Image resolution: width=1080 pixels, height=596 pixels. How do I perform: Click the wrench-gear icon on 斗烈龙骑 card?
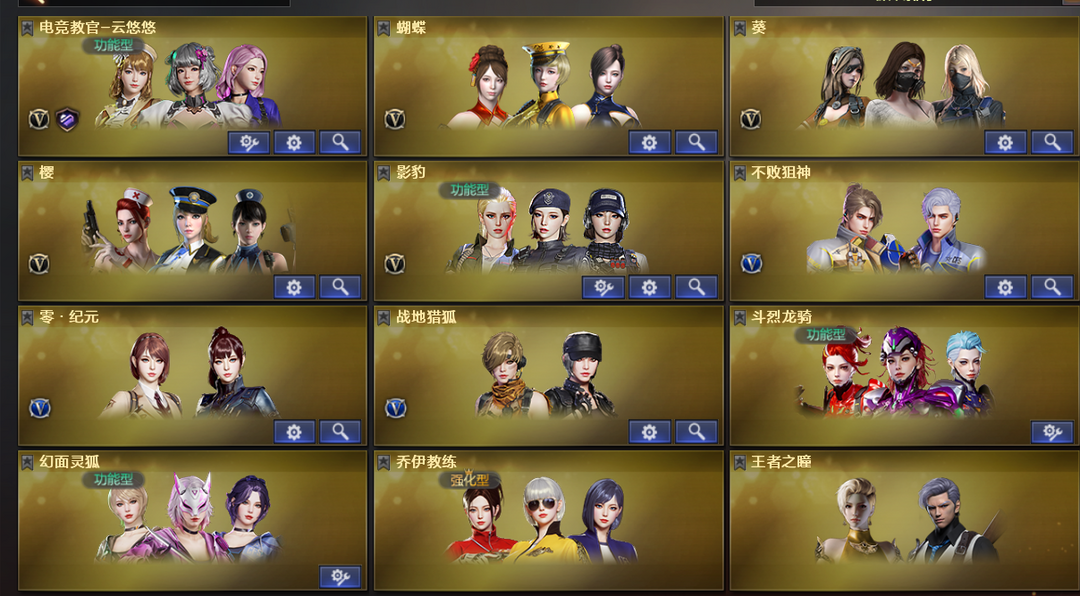tap(1052, 432)
